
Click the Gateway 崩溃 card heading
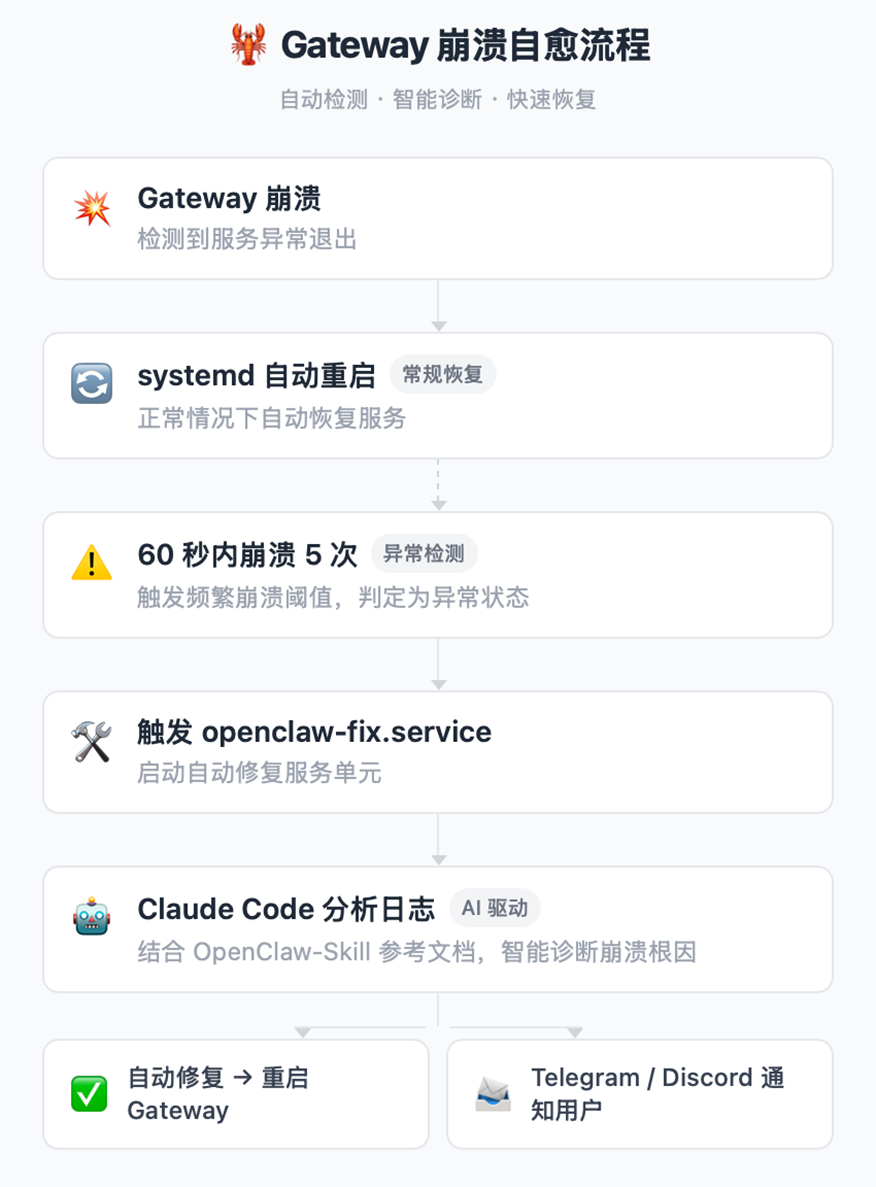tap(229, 199)
